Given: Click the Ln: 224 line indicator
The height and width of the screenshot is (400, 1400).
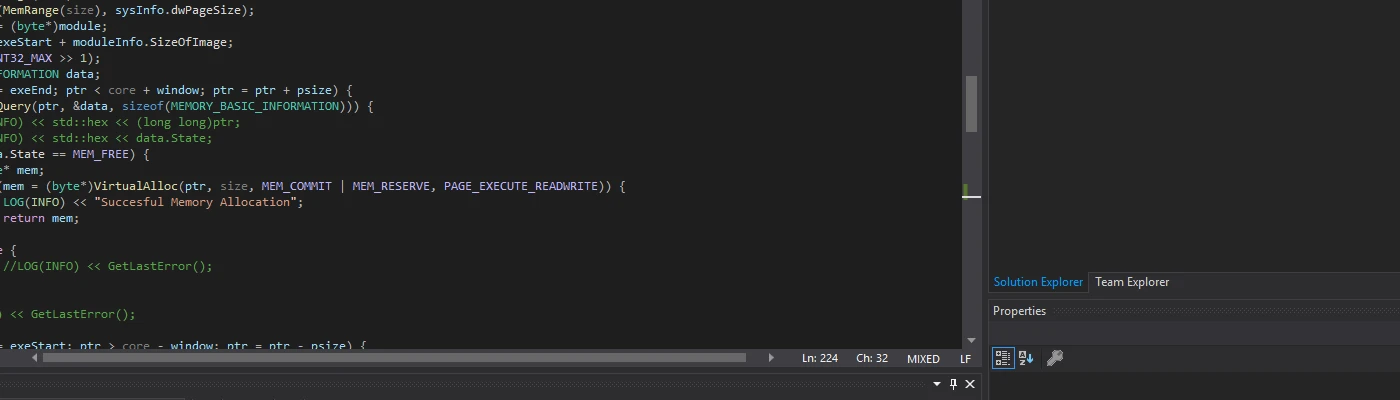Looking at the screenshot, I should coord(820,358).
